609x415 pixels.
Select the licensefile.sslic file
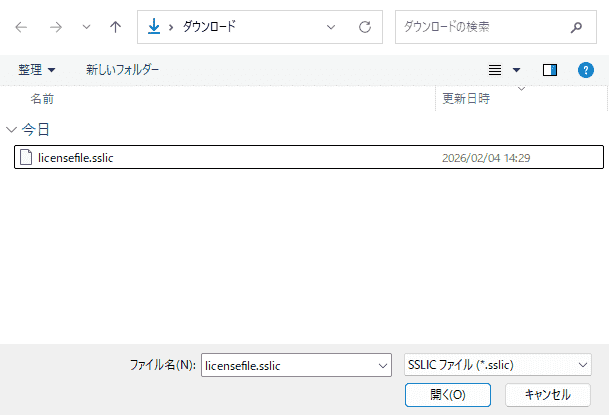75,157
